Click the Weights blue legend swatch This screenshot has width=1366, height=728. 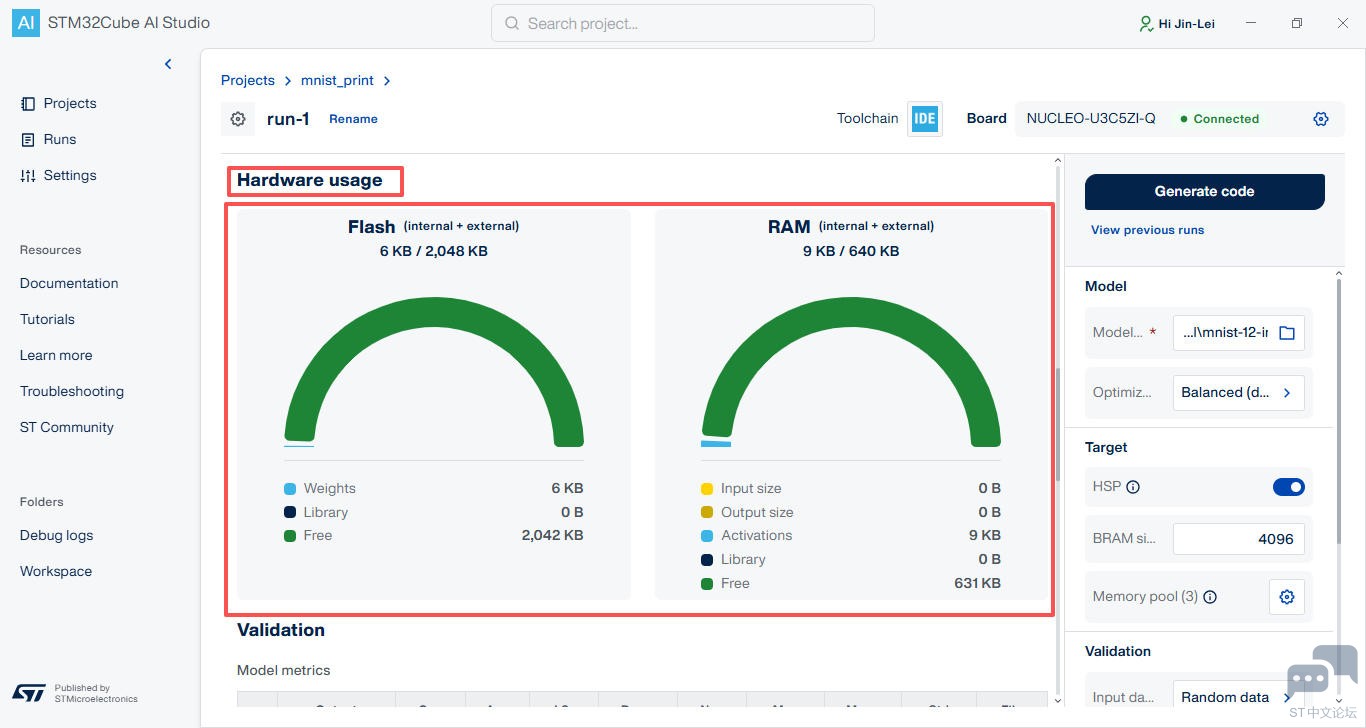pyautogui.click(x=290, y=489)
